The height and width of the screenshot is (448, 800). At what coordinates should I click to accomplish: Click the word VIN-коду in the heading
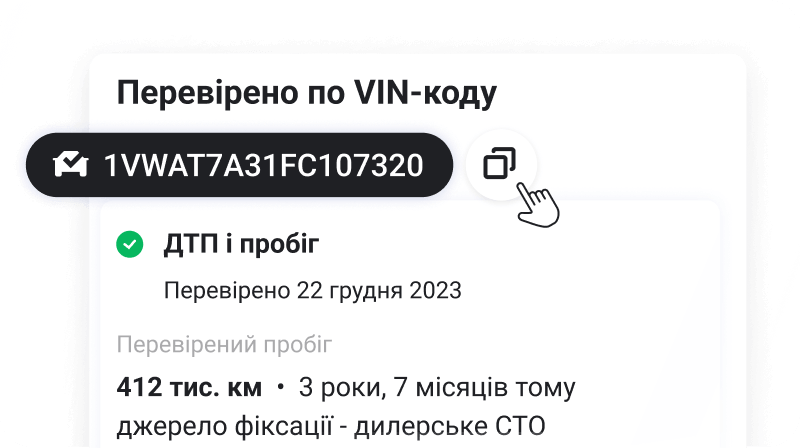pyautogui.click(x=426, y=94)
